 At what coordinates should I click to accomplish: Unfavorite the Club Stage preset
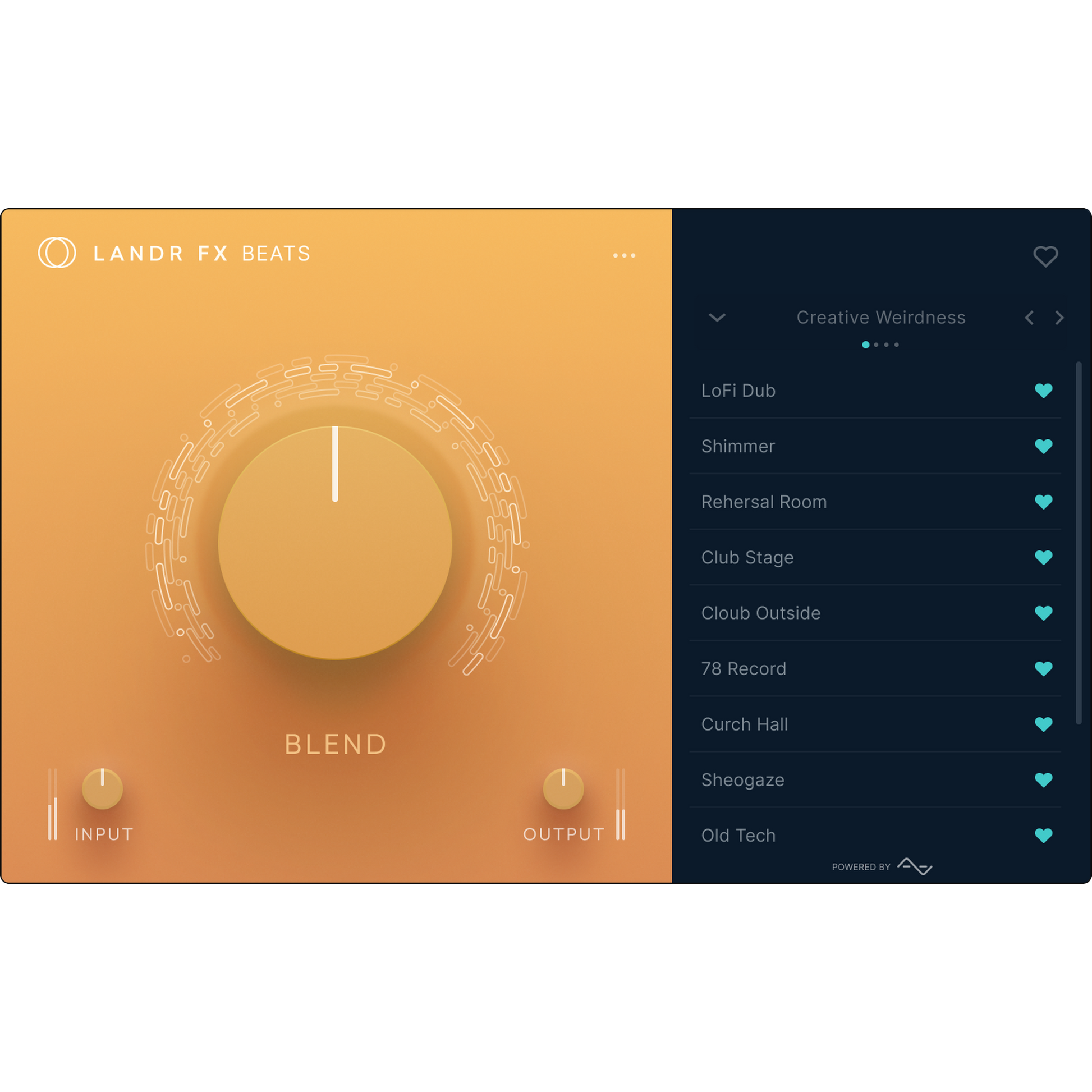tap(1044, 557)
